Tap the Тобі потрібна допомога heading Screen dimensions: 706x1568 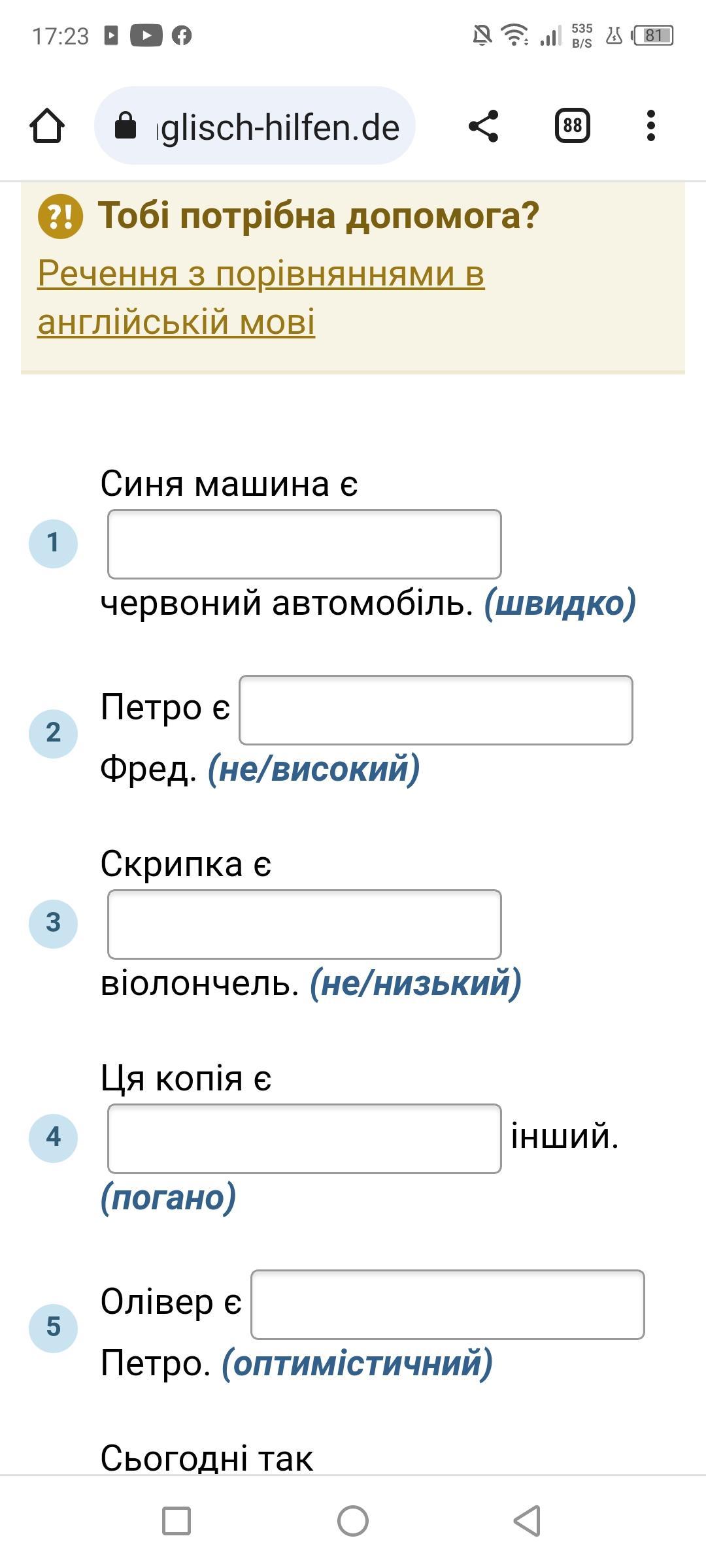[318, 215]
